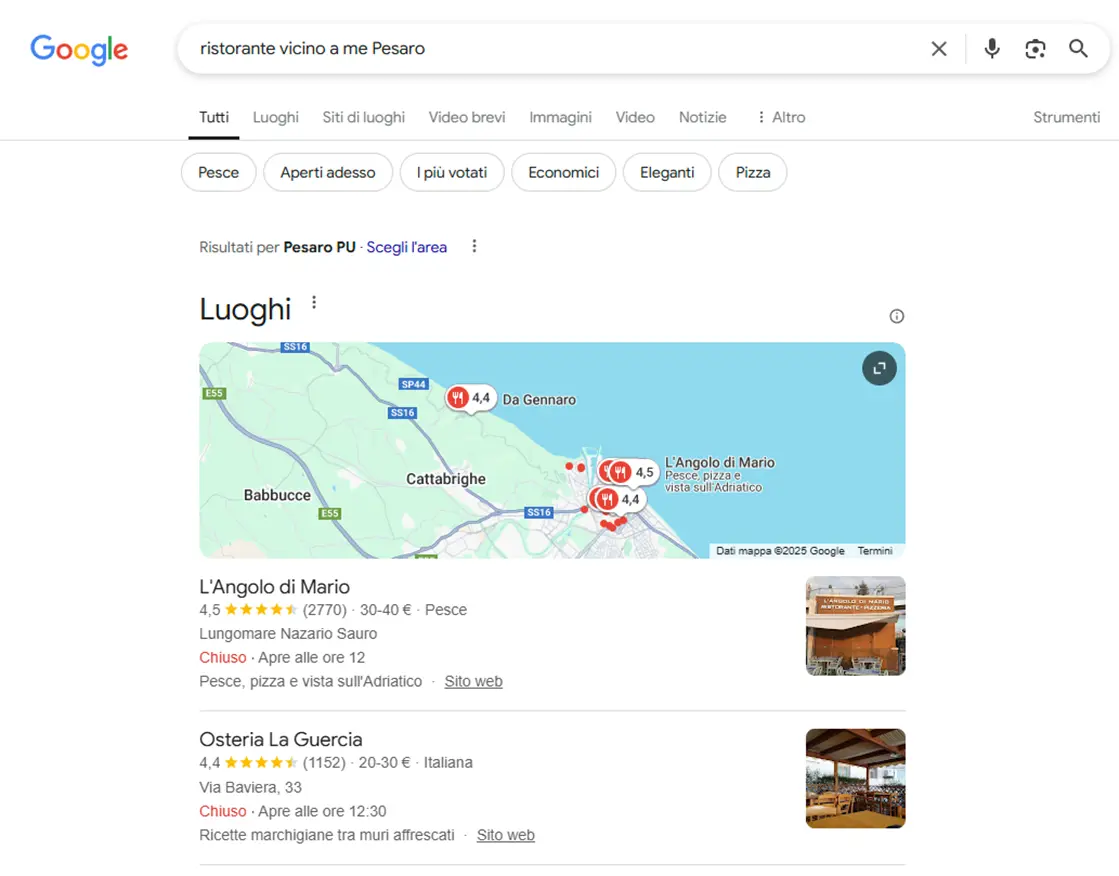Open the Altro dropdown menu
Screen dimensions: 1119x876
[781, 117]
